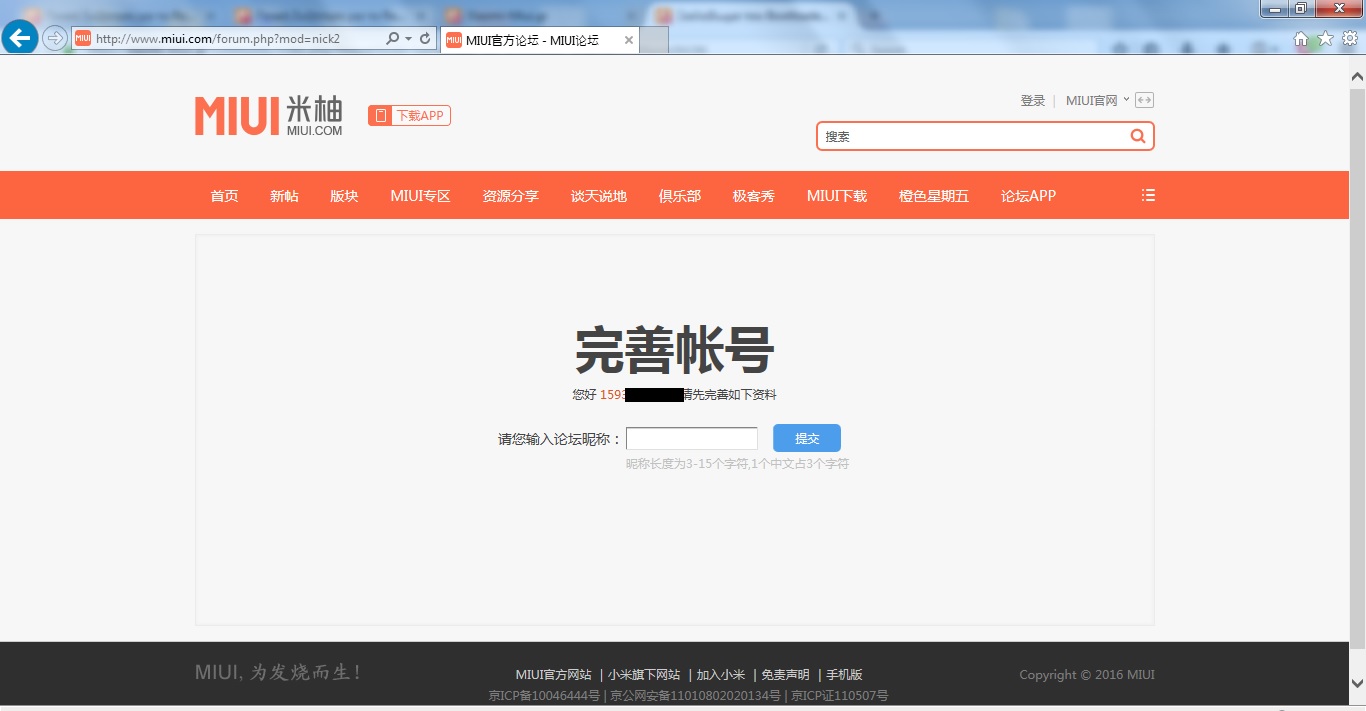
Task: Open a new blank tab
Action: pyautogui.click(x=654, y=40)
